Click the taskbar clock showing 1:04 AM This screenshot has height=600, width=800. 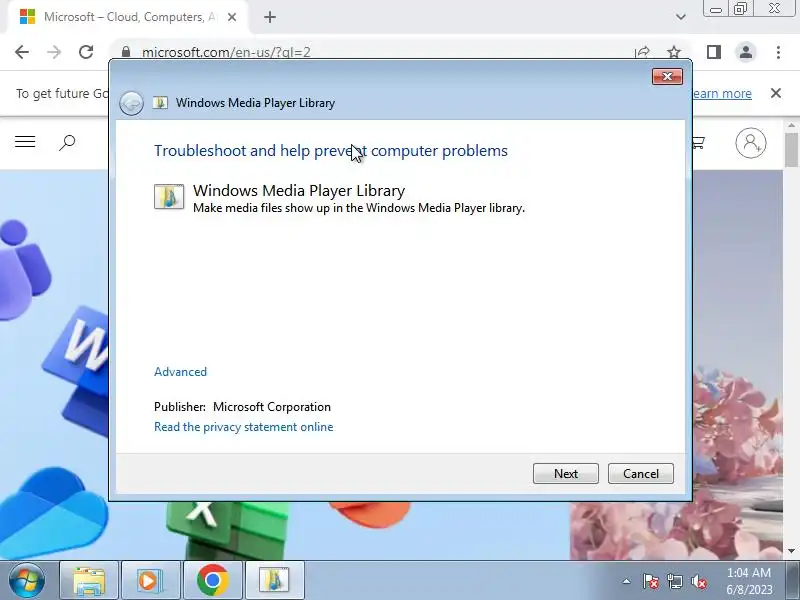749,581
